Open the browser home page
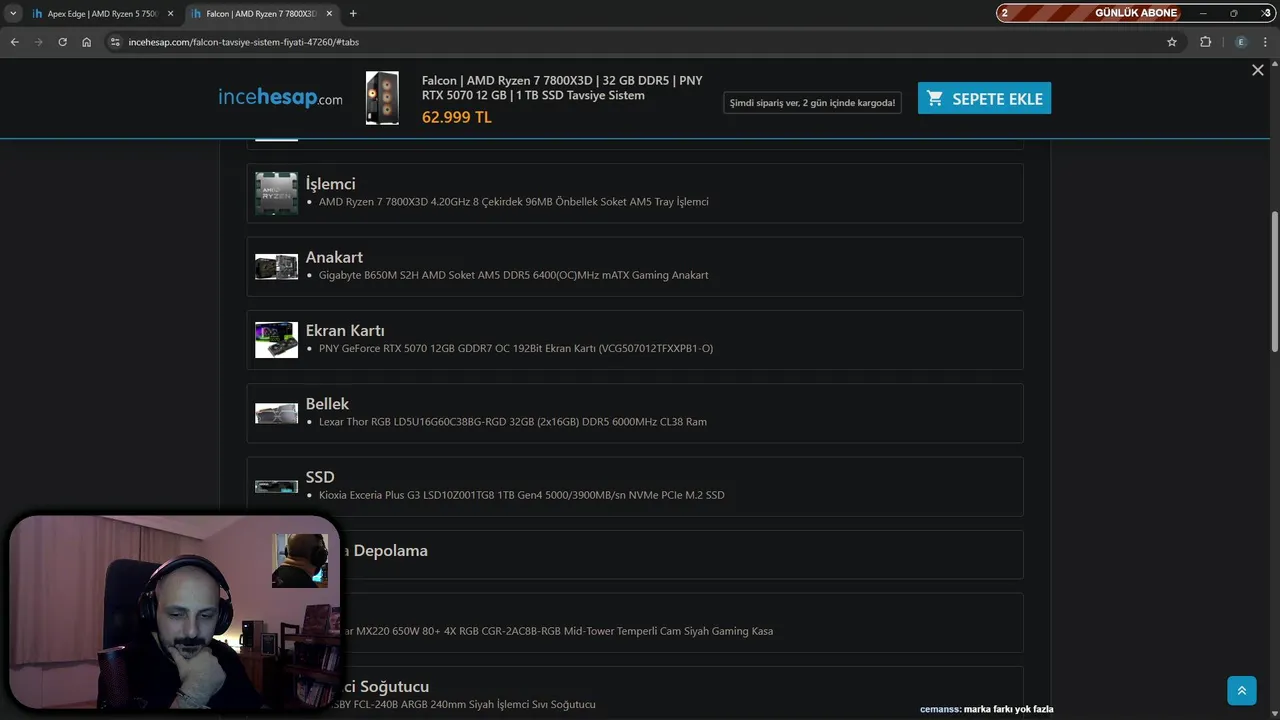This screenshot has height=720, width=1280. [87, 42]
